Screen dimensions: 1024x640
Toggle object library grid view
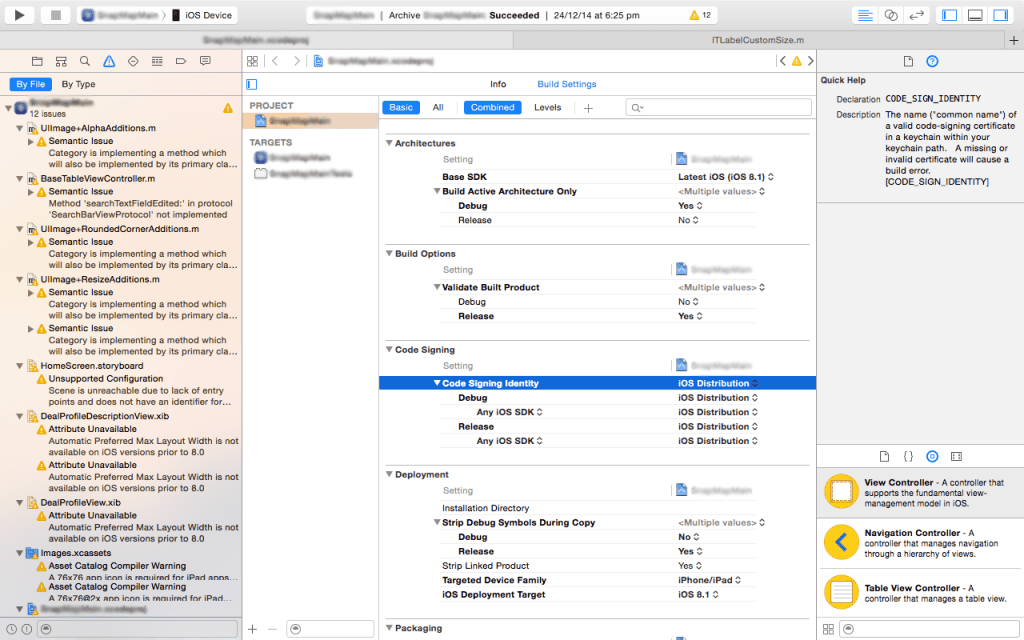point(828,629)
